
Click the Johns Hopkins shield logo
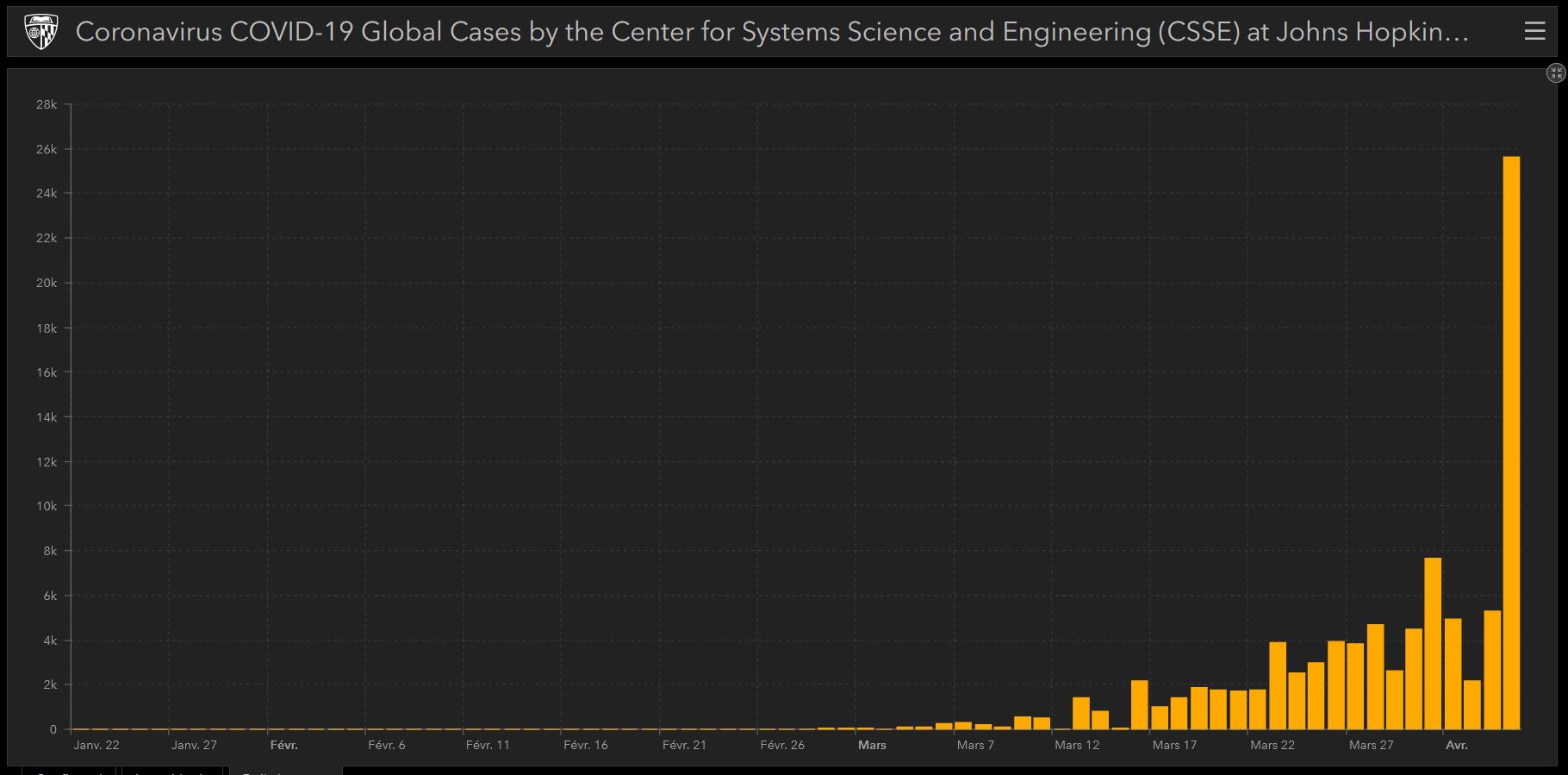coord(41,32)
